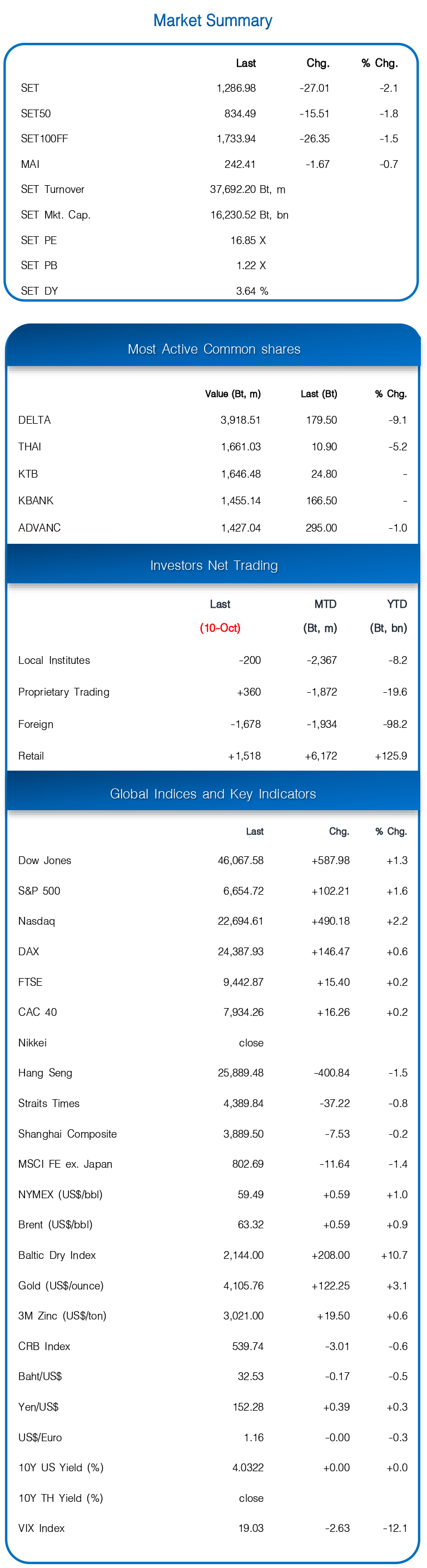This screenshot has height=1568, width=427.
Task: Open the Most Active Common shares header
Action: (213, 349)
